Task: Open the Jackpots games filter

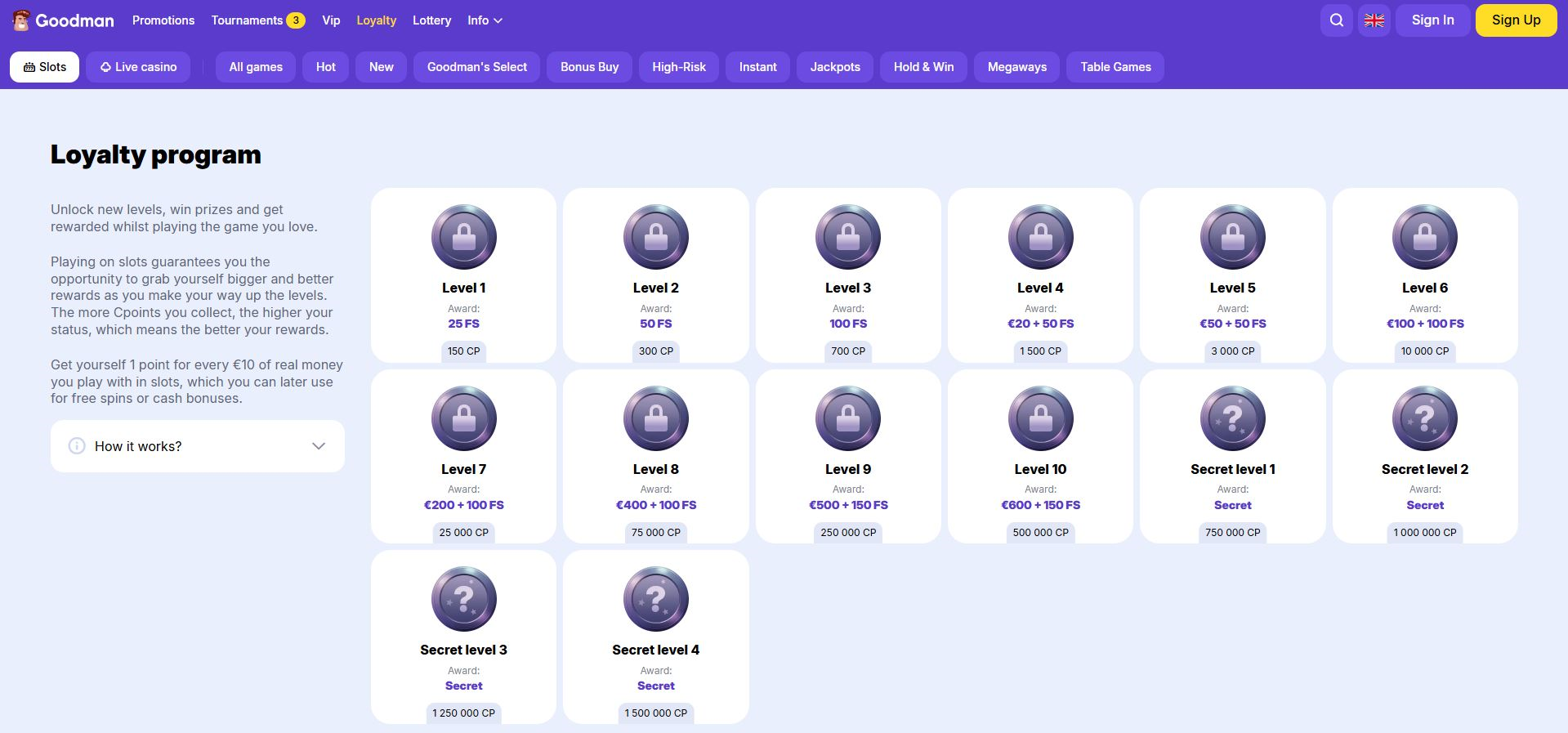Action: click(x=834, y=67)
